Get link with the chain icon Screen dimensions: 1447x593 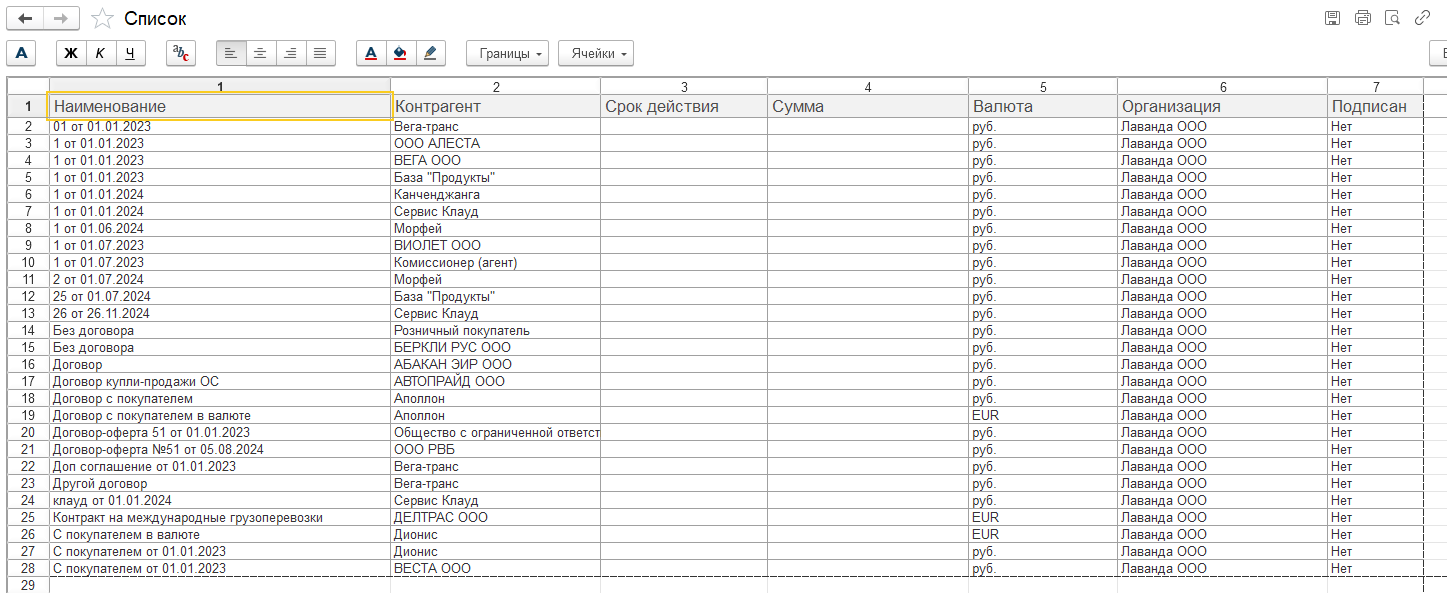[x=1422, y=18]
